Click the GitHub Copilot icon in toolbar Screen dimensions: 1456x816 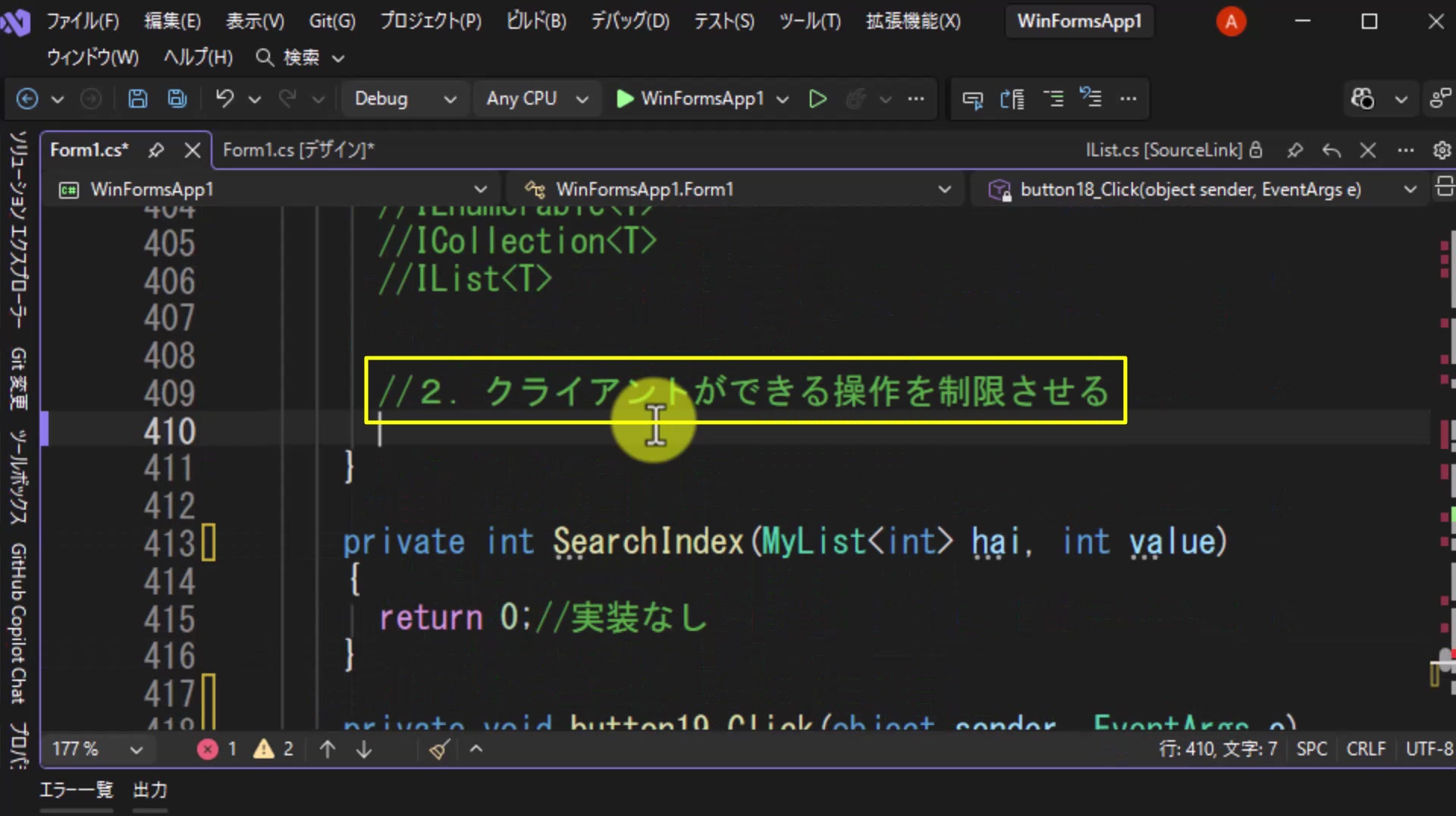coord(1362,99)
